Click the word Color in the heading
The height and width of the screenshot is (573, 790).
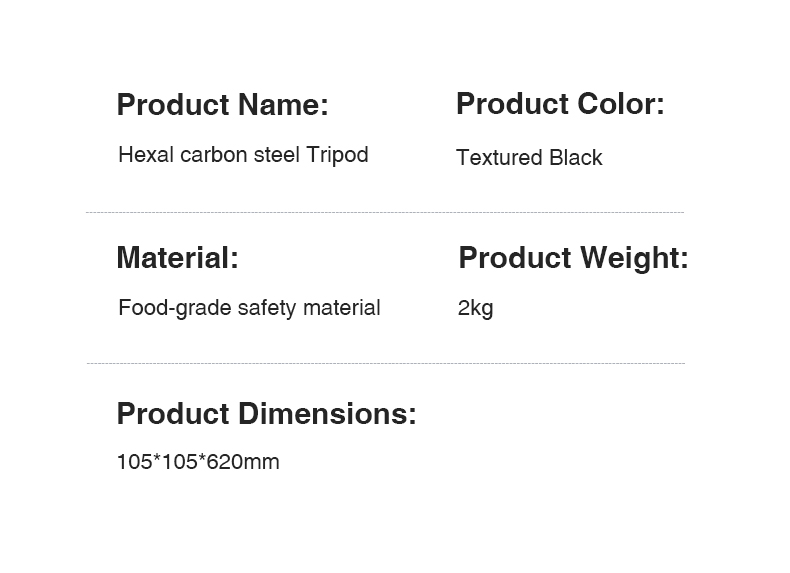[620, 103]
